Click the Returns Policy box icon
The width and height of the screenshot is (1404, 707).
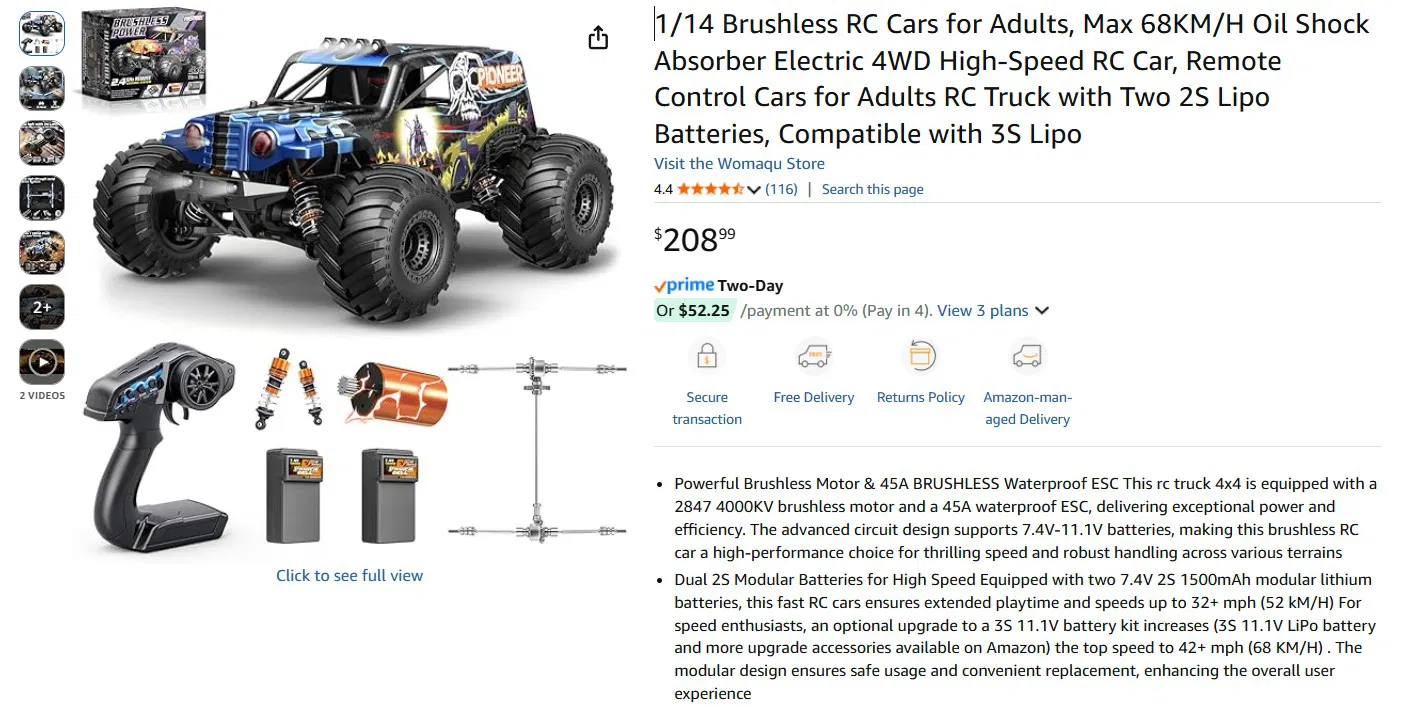pos(920,356)
